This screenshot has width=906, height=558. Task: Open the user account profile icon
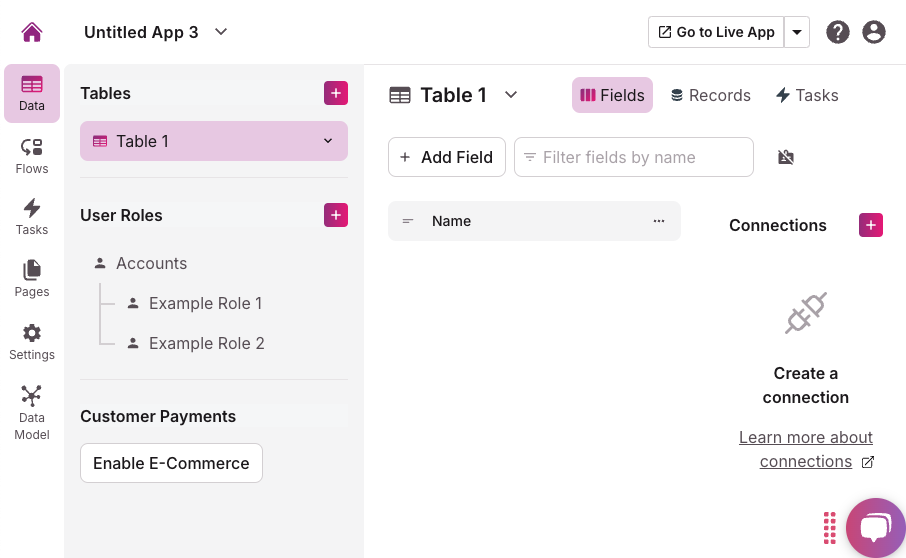click(x=874, y=32)
